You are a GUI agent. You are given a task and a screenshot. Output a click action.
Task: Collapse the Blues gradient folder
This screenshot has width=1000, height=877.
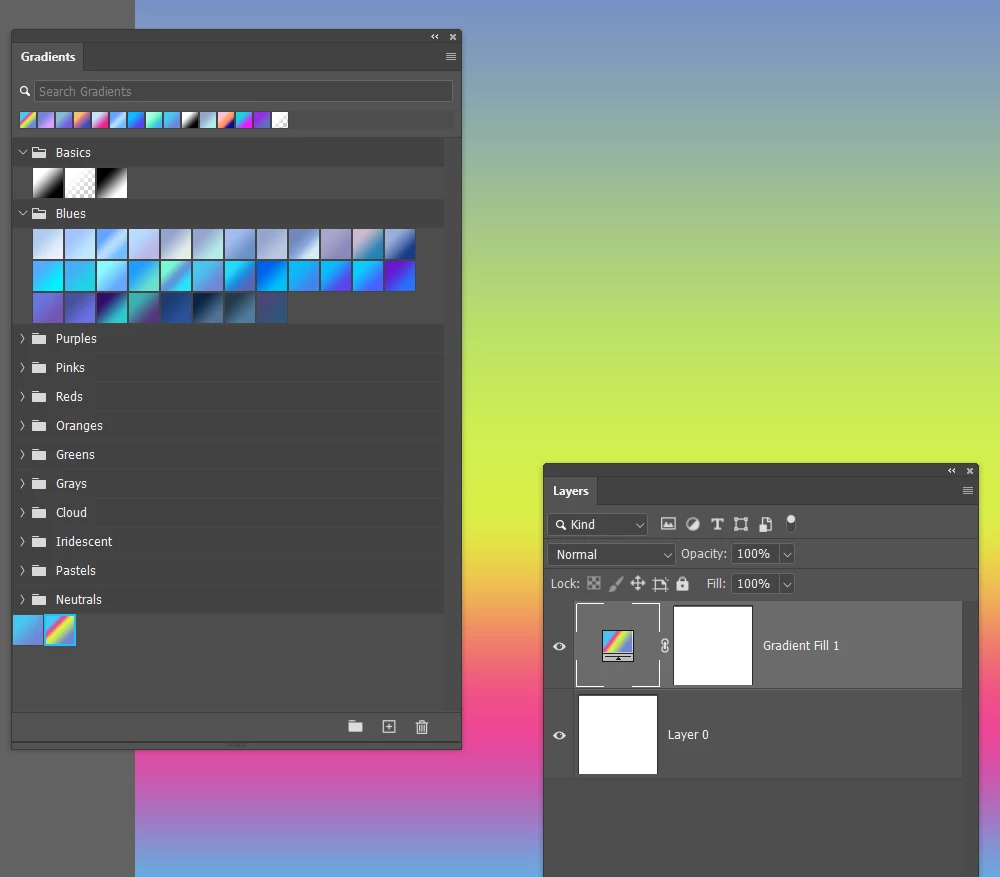pyautogui.click(x=23, y=214)
